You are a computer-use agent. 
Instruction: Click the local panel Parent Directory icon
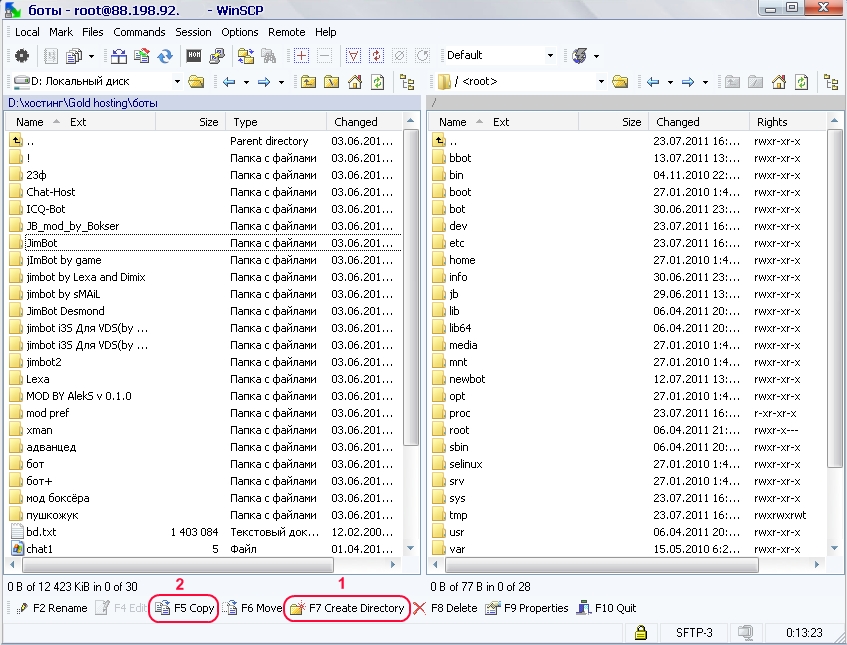[308, 82]
